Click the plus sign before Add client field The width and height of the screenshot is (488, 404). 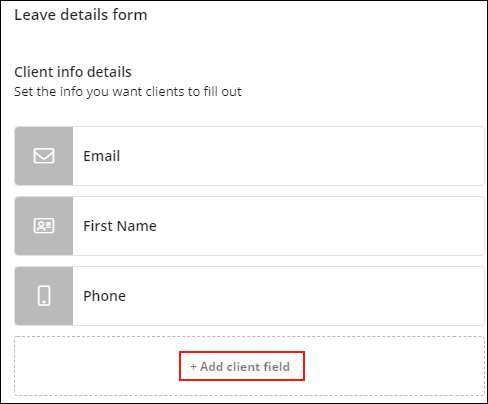(x=193, y=367)
